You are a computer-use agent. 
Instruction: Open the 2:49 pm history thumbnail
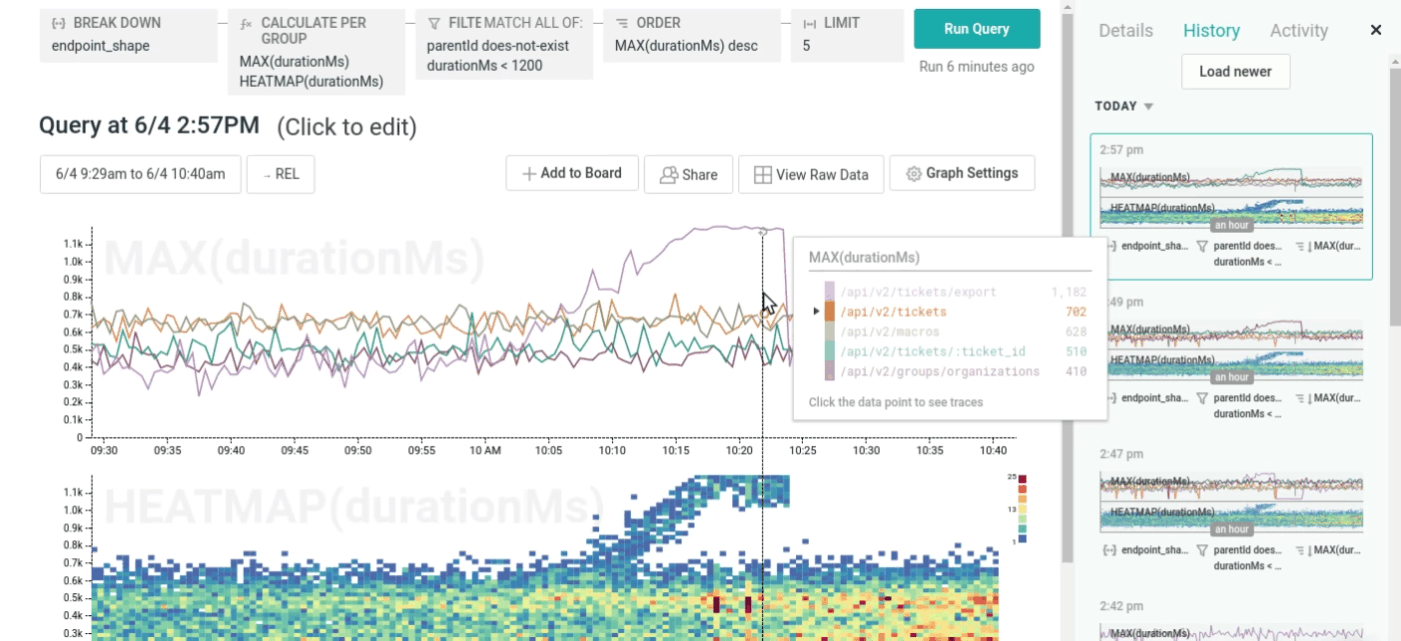click(1232, 349)
